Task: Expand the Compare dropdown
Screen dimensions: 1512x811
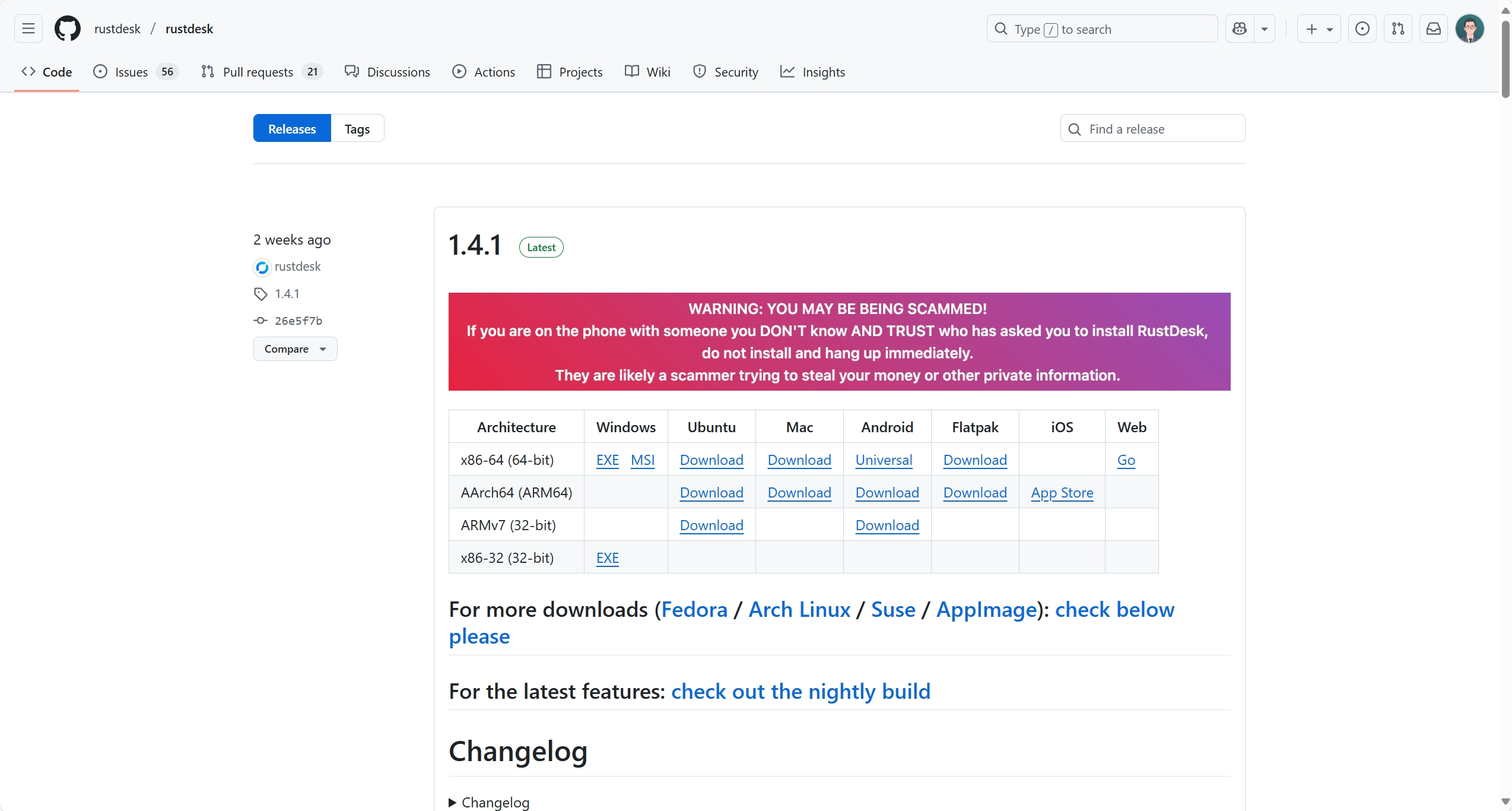Action: tap(295, 349)
